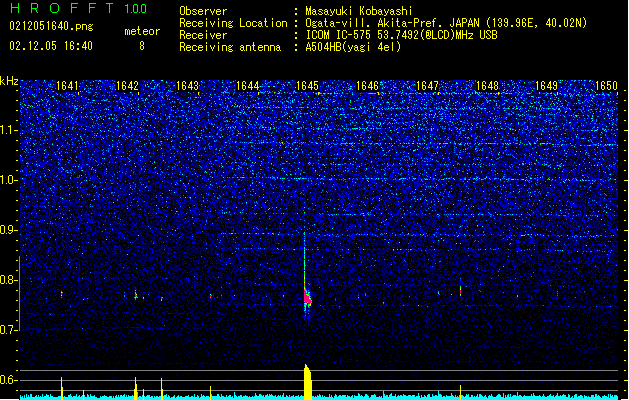Click the version number 1.0.0

[x=136, y=9]
